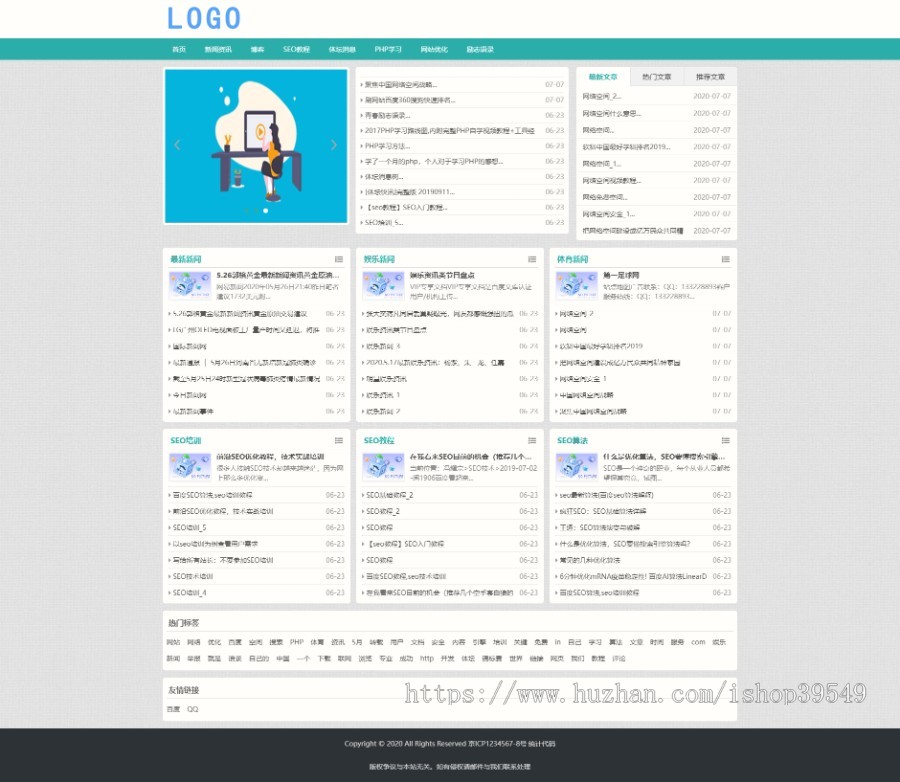Open SEO技术培训 in SEO培训 panel
The image size is (900, 782).
click(x=193, y=576)
